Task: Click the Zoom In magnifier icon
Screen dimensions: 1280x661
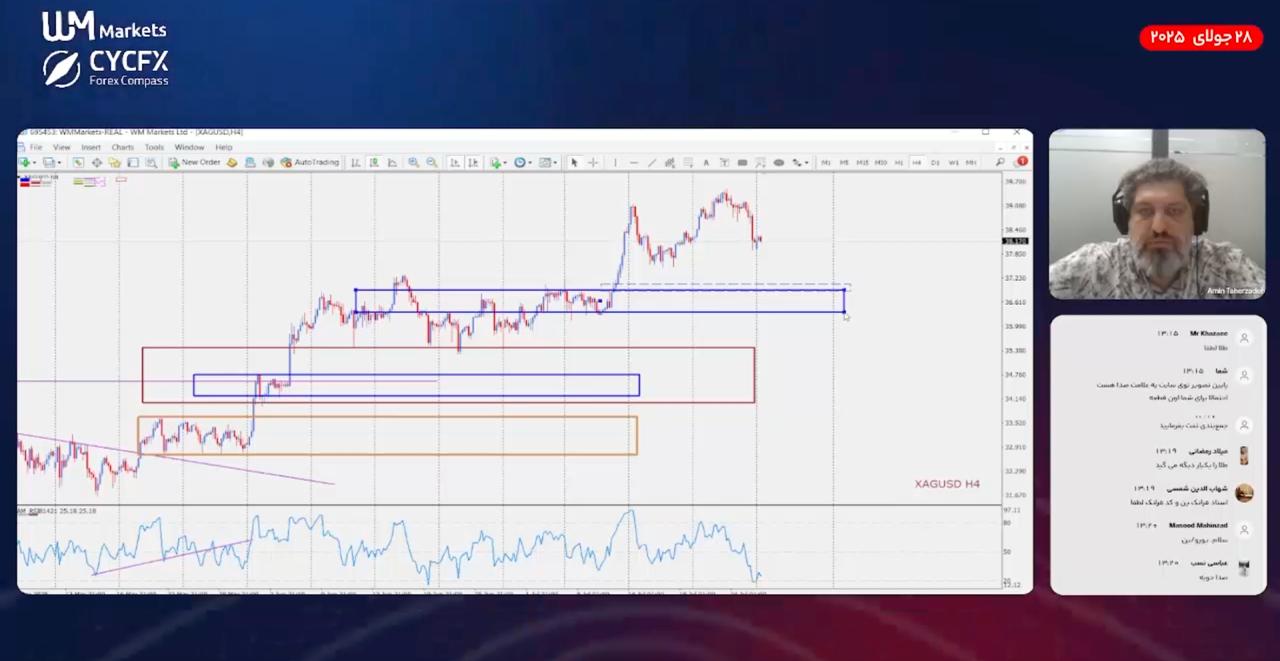Action: [413, 162]
